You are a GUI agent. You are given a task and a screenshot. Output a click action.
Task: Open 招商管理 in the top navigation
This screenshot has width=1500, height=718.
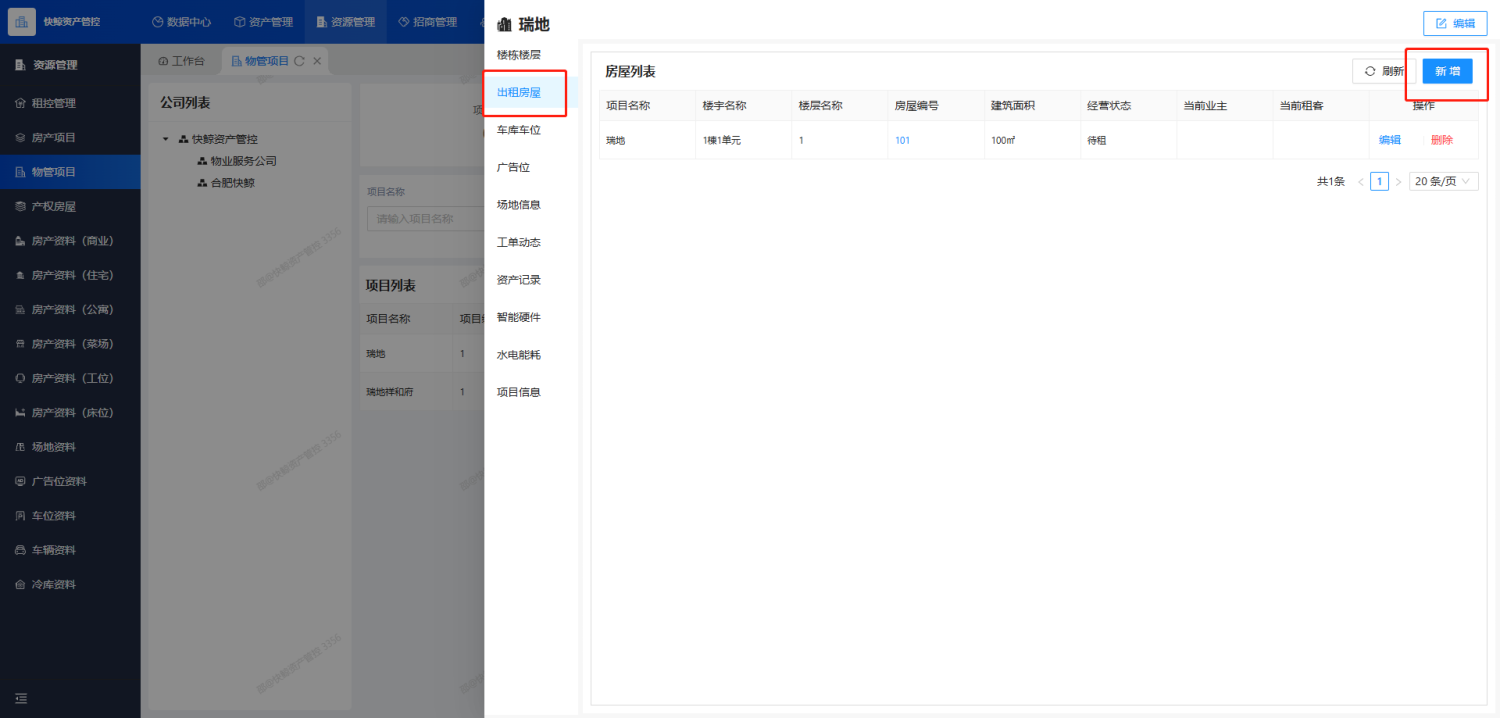tap(427, 22)
